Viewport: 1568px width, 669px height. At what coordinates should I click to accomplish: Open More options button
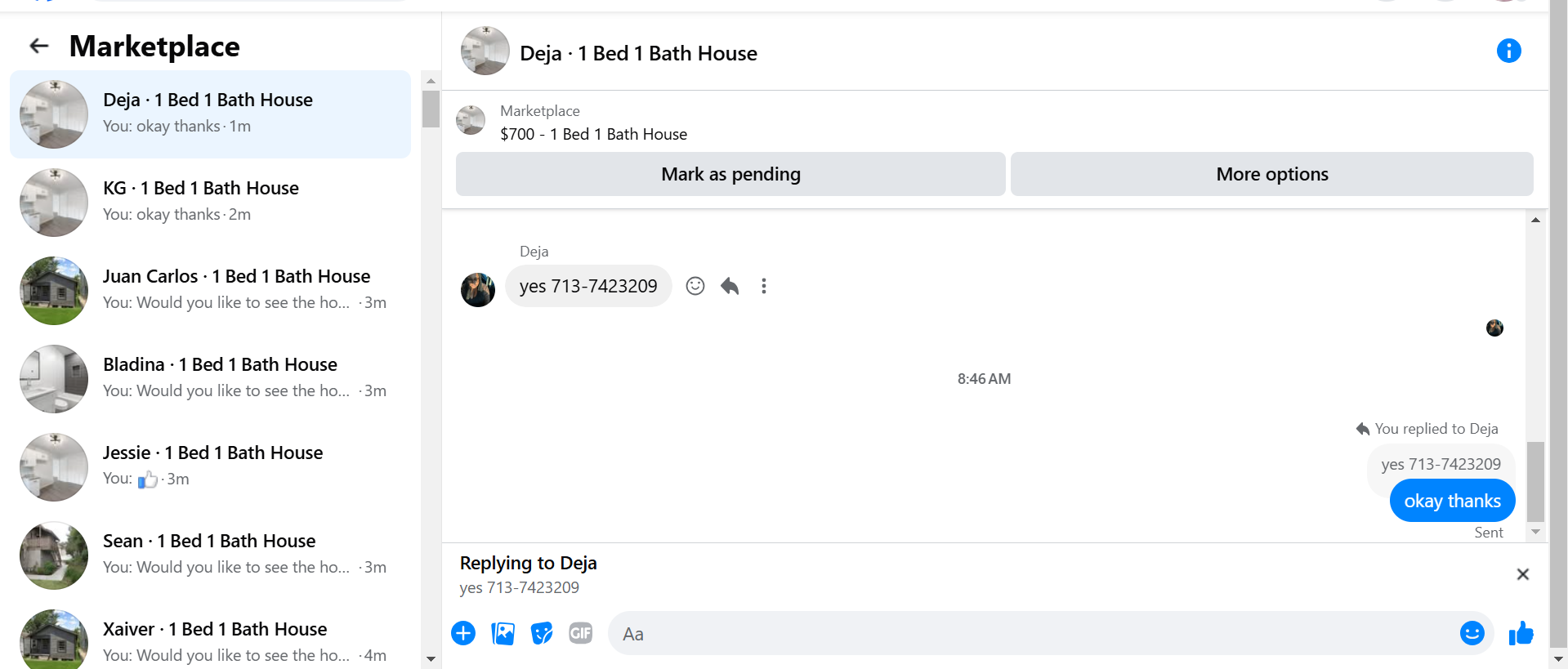tap(1271, 174)
